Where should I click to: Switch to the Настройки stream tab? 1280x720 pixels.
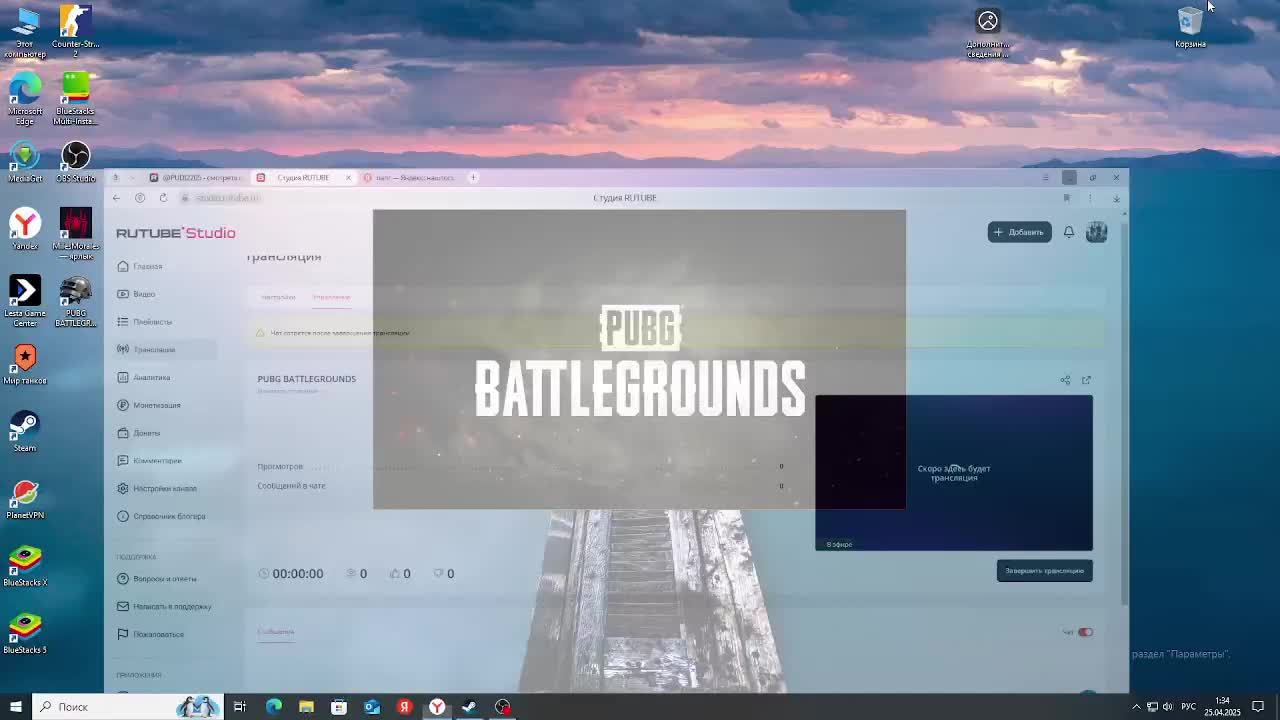pyautogui.click(x=278, y=297)
